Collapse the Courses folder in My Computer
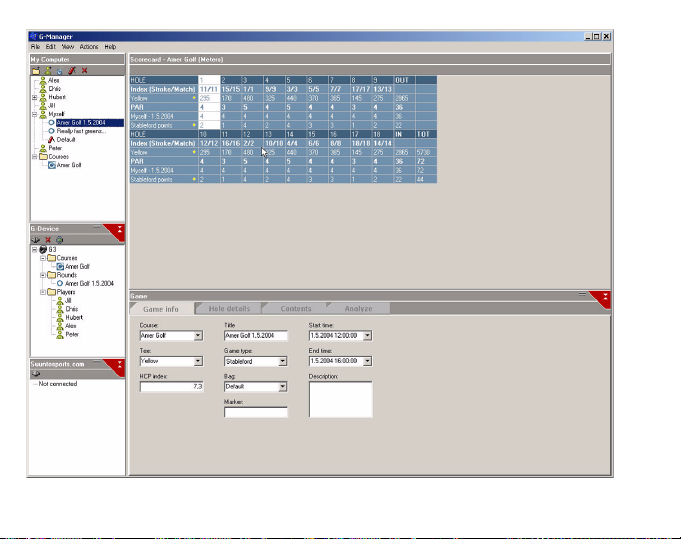The width and height of the screenshot is (681, 539). point(35,156)
